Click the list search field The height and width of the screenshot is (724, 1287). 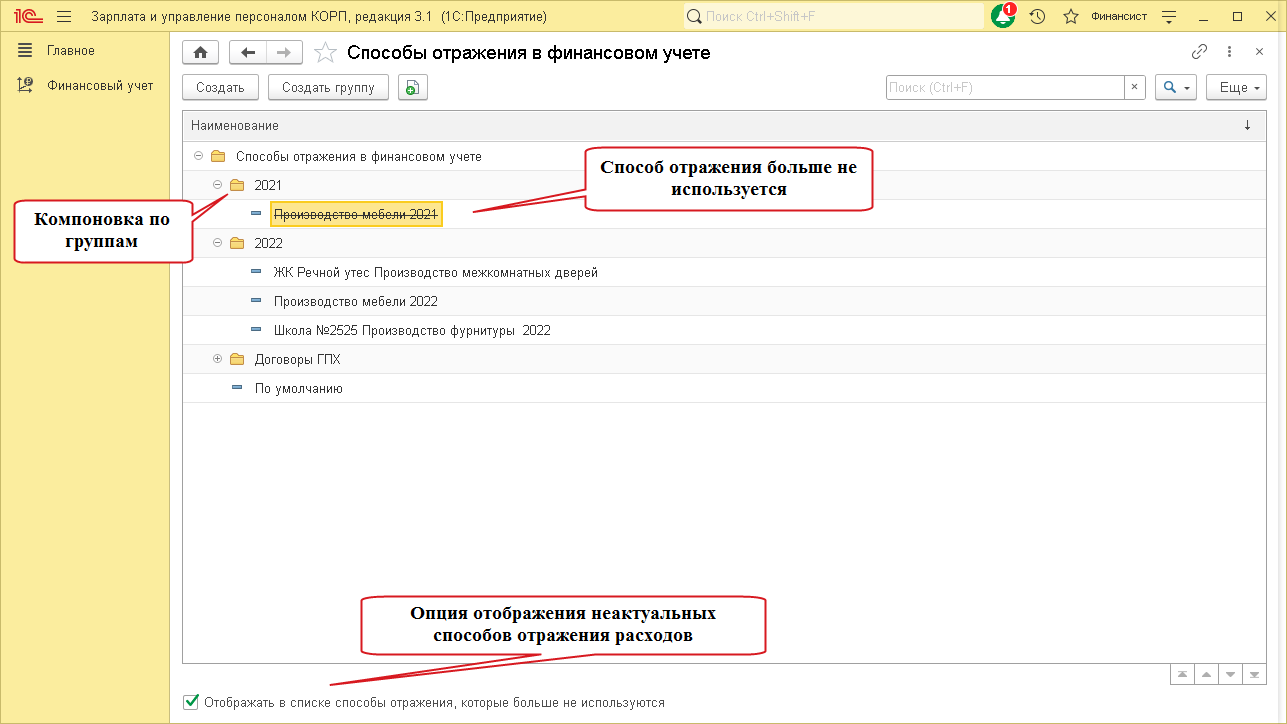(x=1004, y=88)
